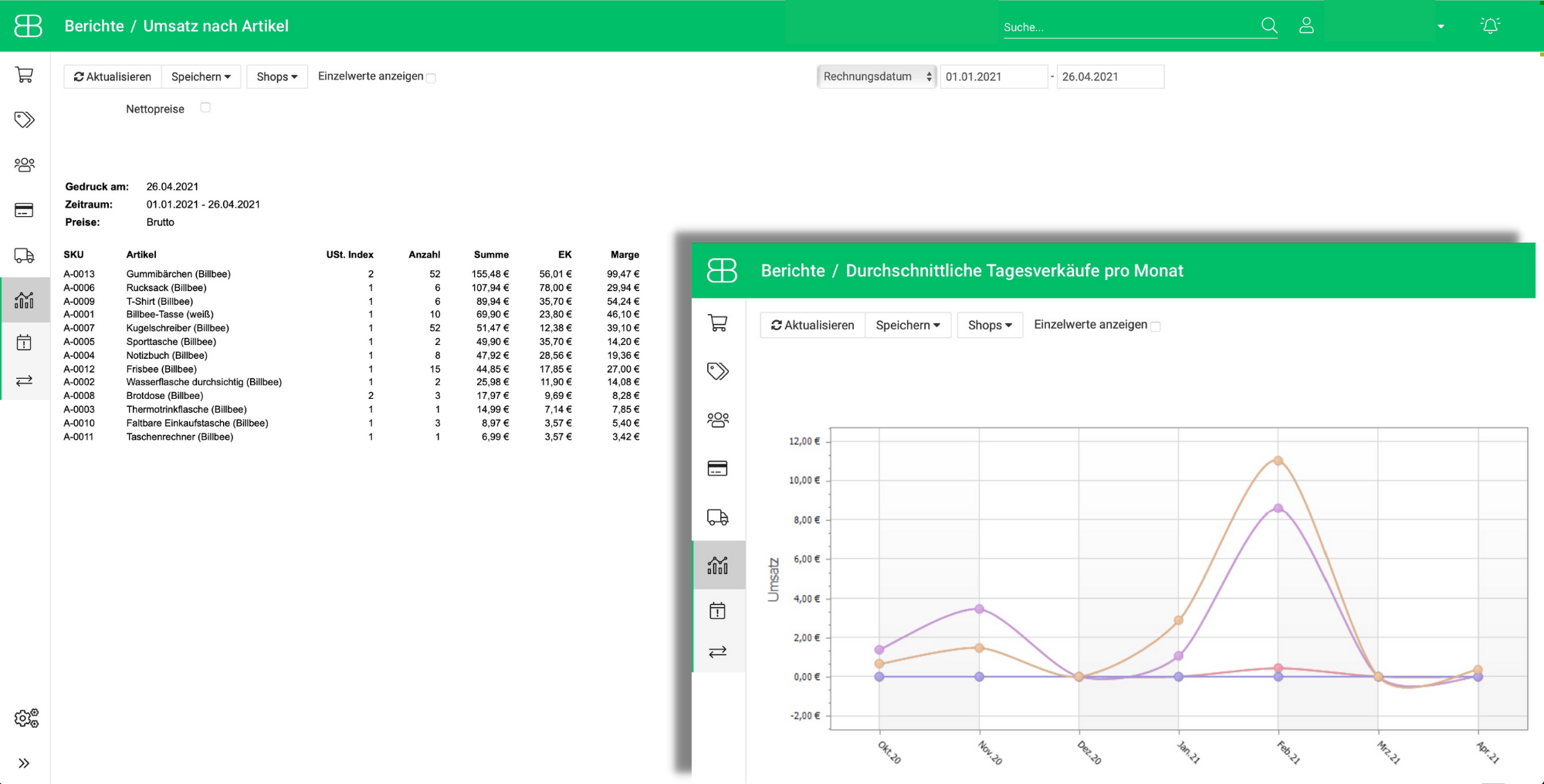Click Aktualisieren in the Umsatz nach Artikel report

(113, 76)
